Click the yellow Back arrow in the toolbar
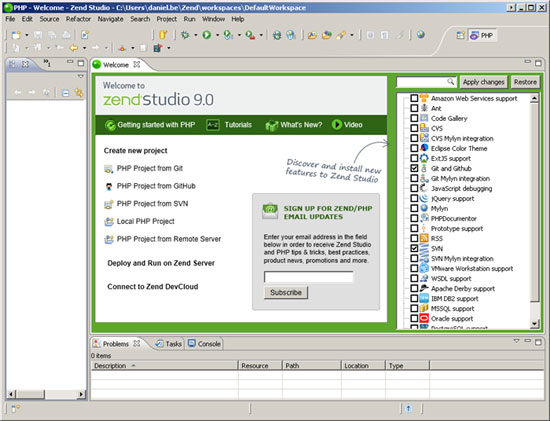This screenshot has width=550, height=421. point(73,48)
